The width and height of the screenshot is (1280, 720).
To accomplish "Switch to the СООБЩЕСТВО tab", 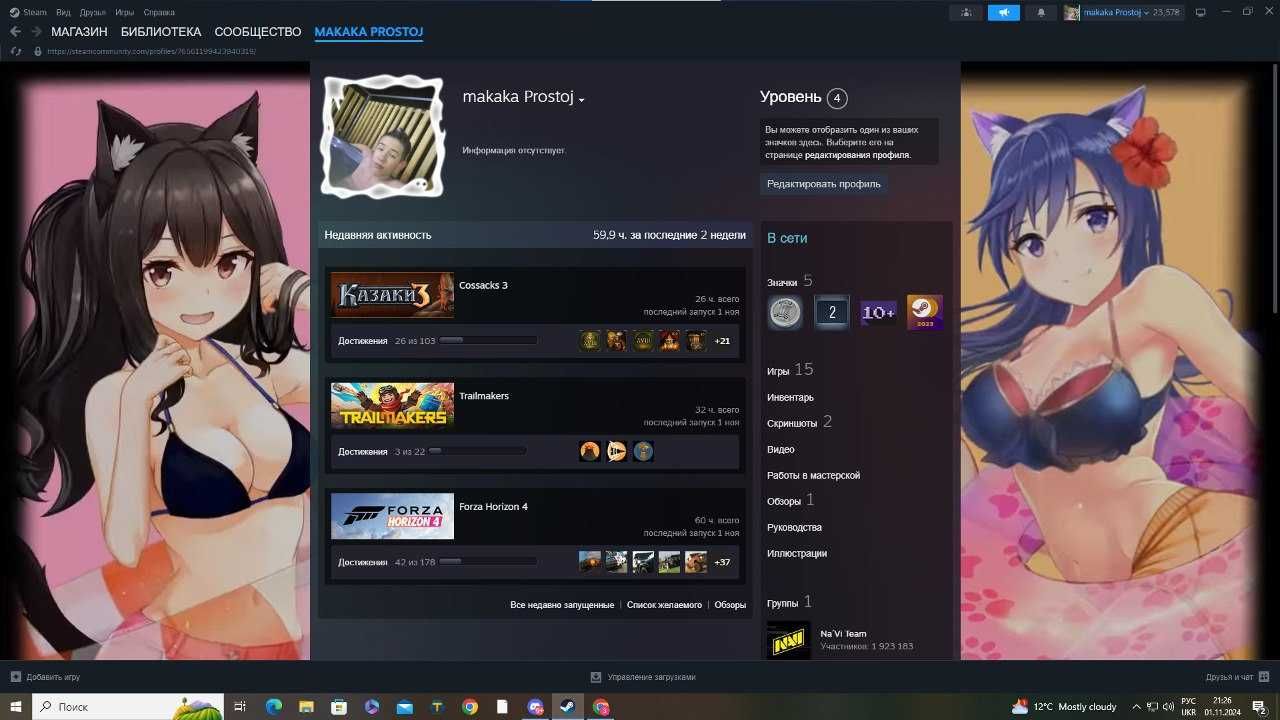I will coord(258,32).
